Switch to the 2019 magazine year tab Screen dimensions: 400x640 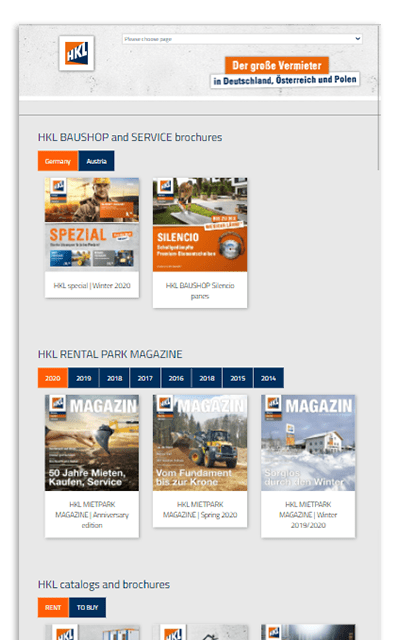[x=84, y=378]
